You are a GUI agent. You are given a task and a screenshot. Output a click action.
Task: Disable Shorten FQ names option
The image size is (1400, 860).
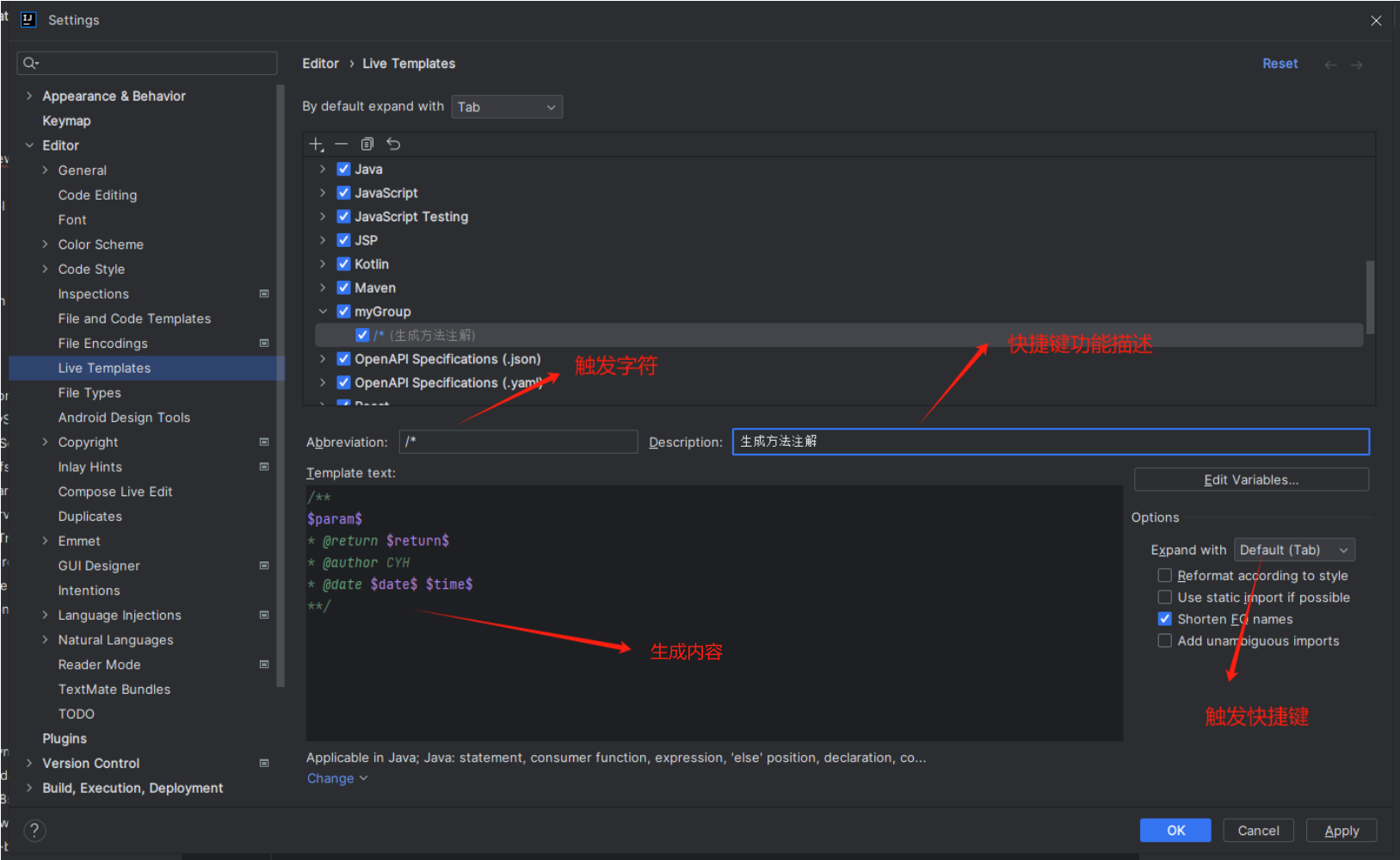click(1164, 619)
